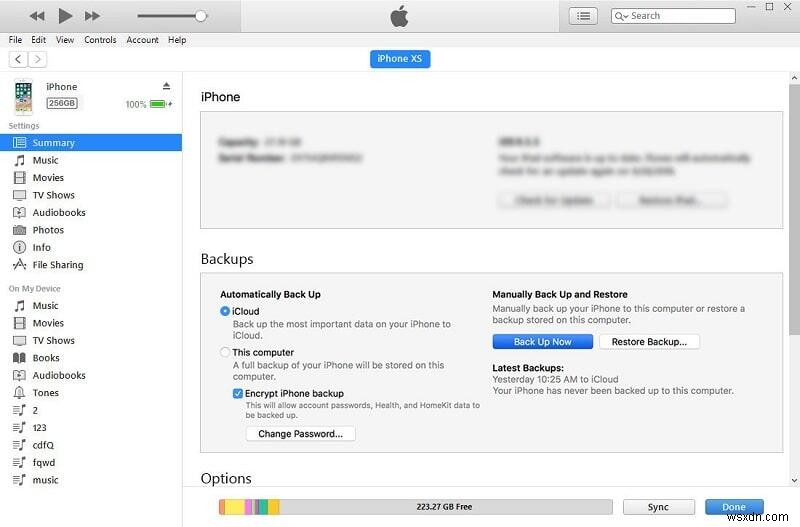Go forward with the right arrow button
The image size is (800, 527).
37,59
